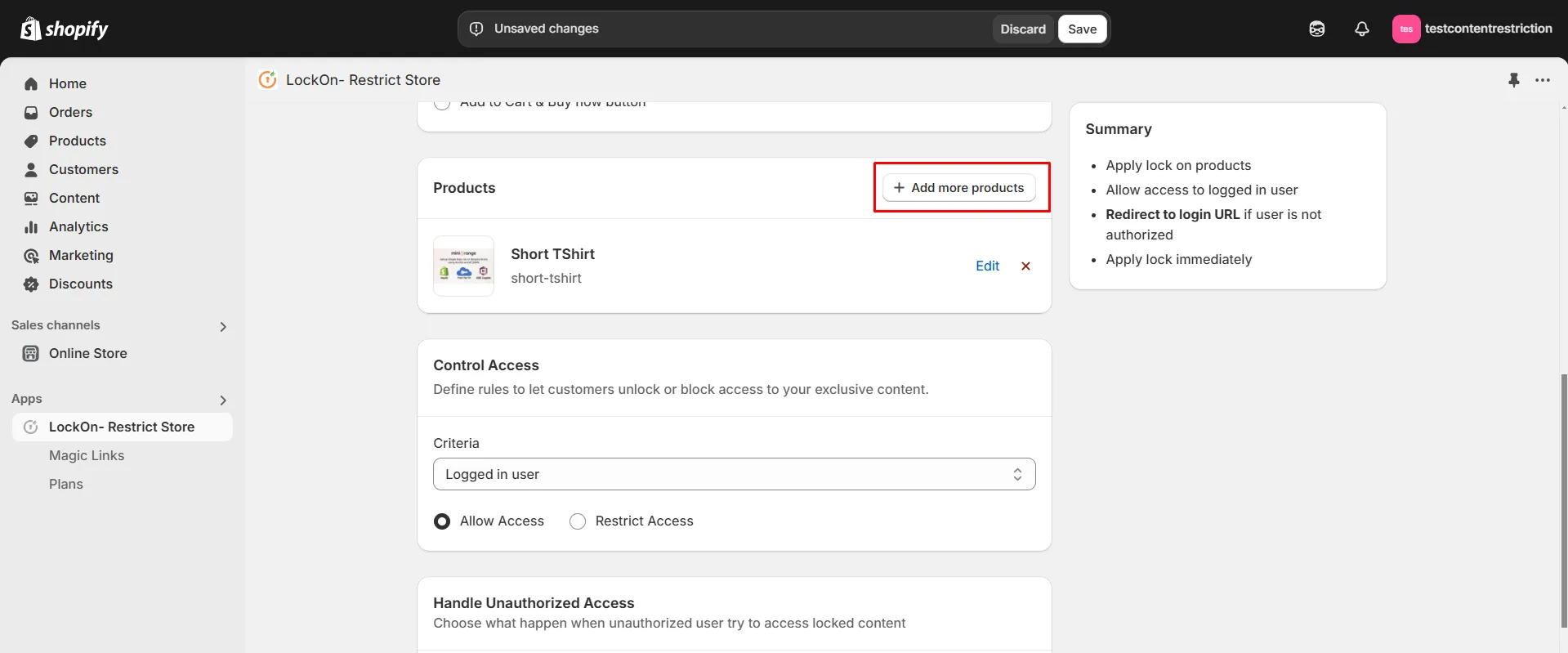The height and width of the screenshot is (653, 1568).
Task: Click the Home icon in the sidebar
Action: tap(31, 83)
